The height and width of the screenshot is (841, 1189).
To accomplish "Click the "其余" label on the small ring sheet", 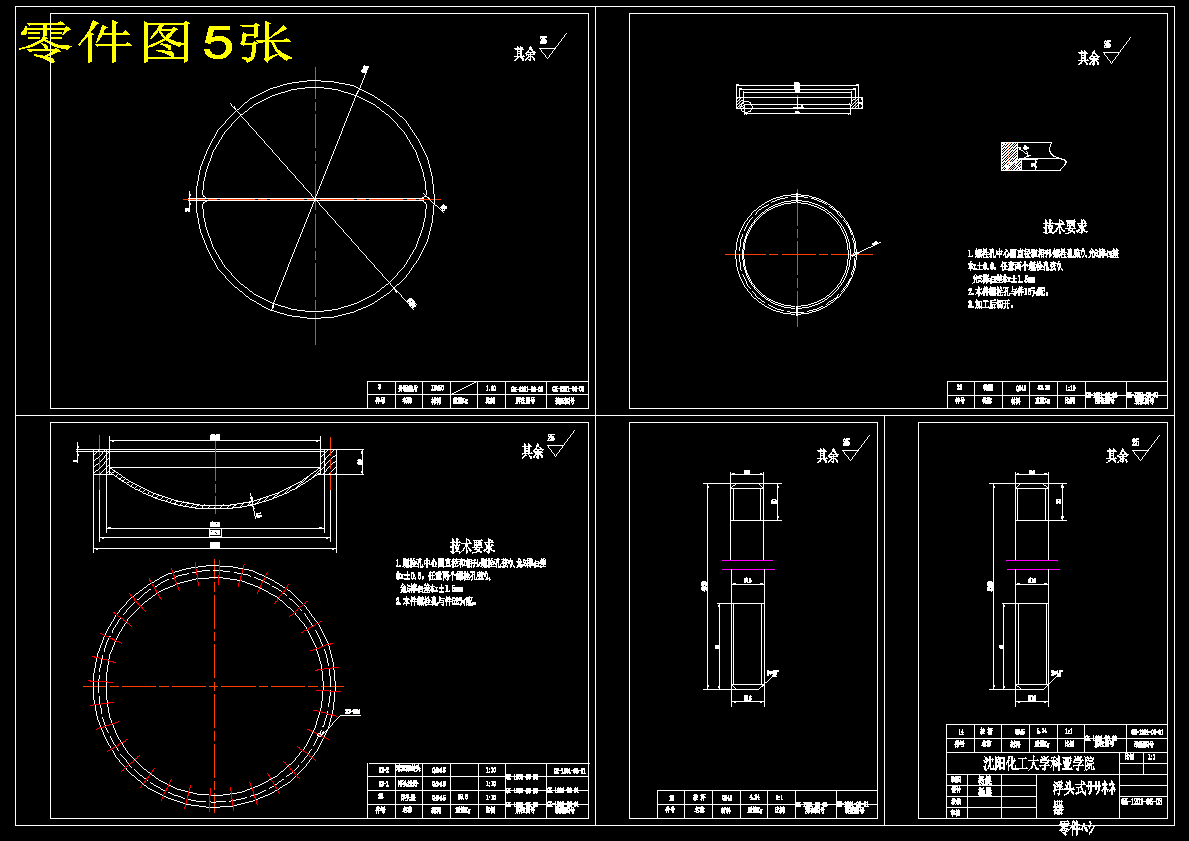I will tap(1088, 58).
